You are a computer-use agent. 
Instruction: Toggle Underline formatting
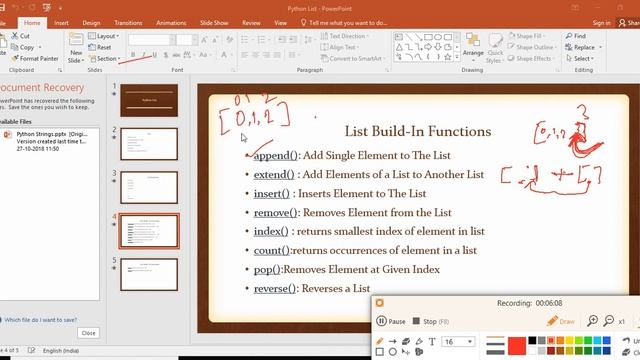(154, 55)
